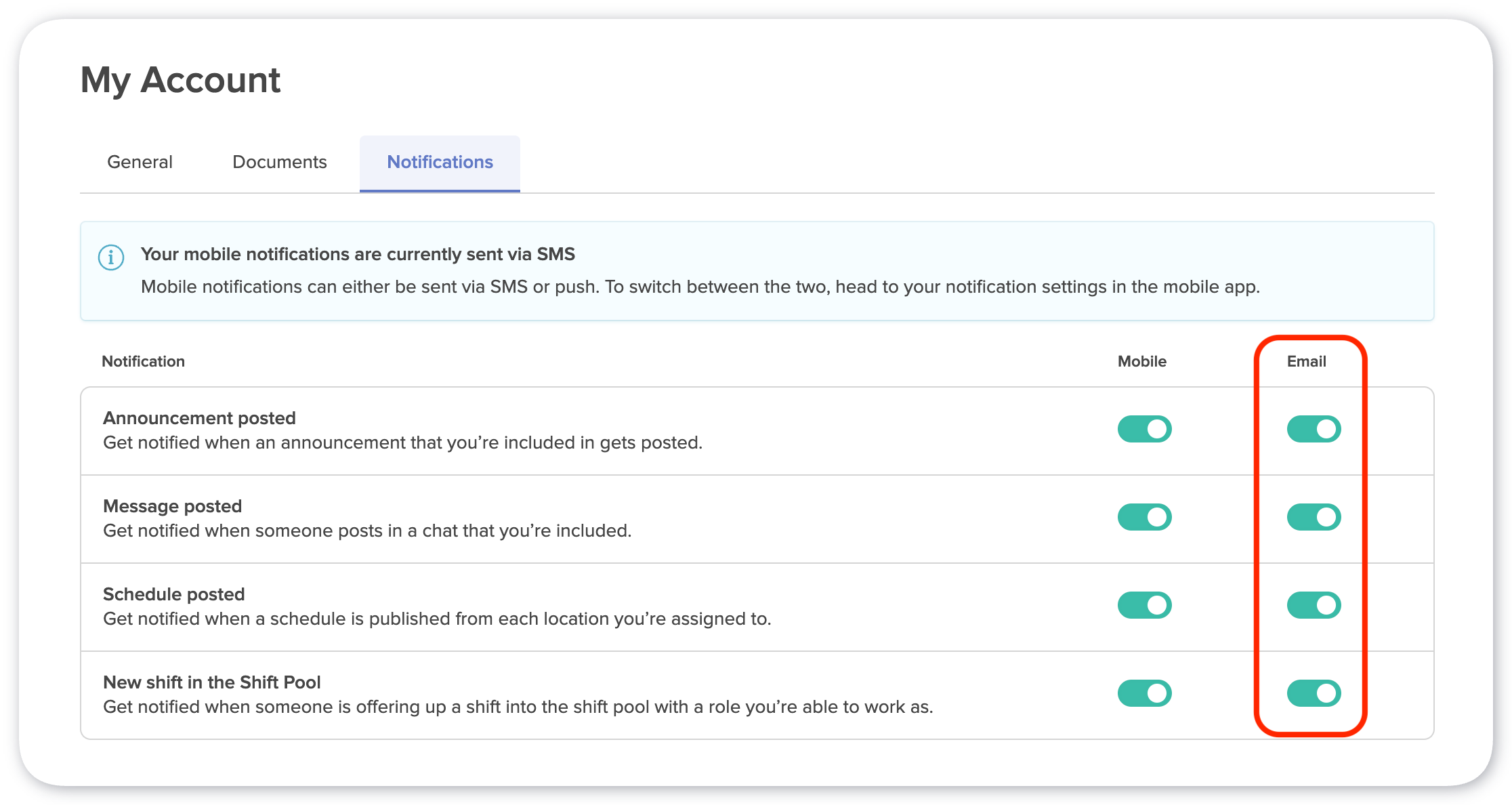1512x805 pixels.
Task: Turn off Mobile alerts for Message posted
Action: (x=1143, y=517)
